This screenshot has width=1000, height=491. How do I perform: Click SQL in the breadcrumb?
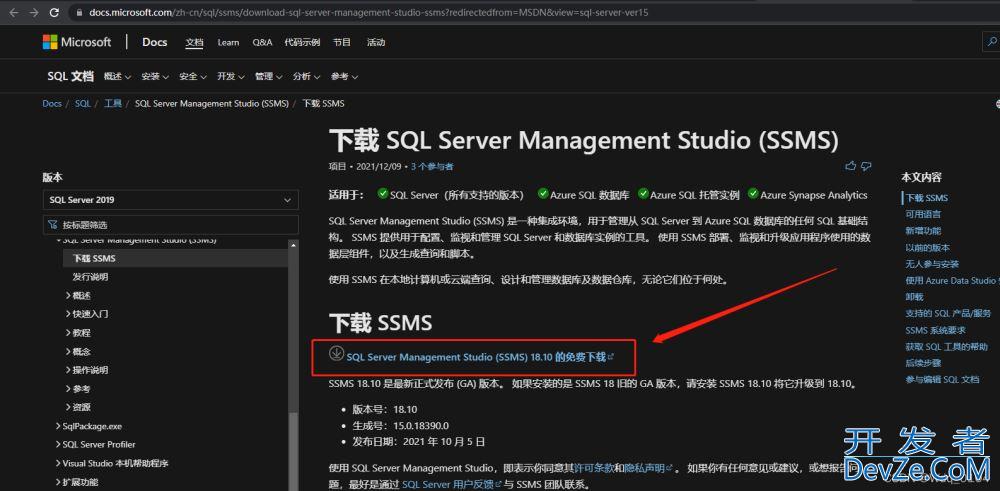click(x=83, y=103)
